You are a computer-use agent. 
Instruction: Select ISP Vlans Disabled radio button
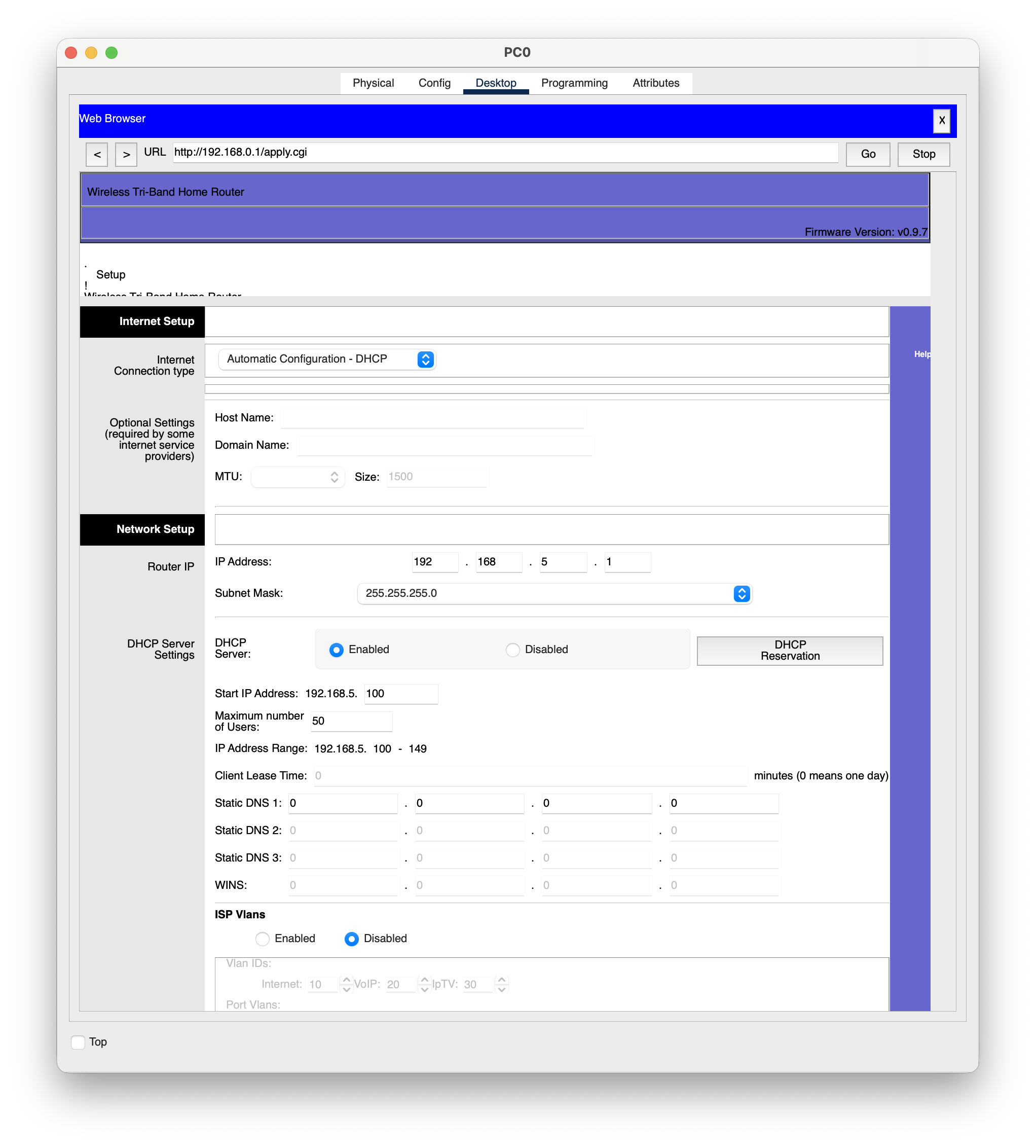(351, 939)
